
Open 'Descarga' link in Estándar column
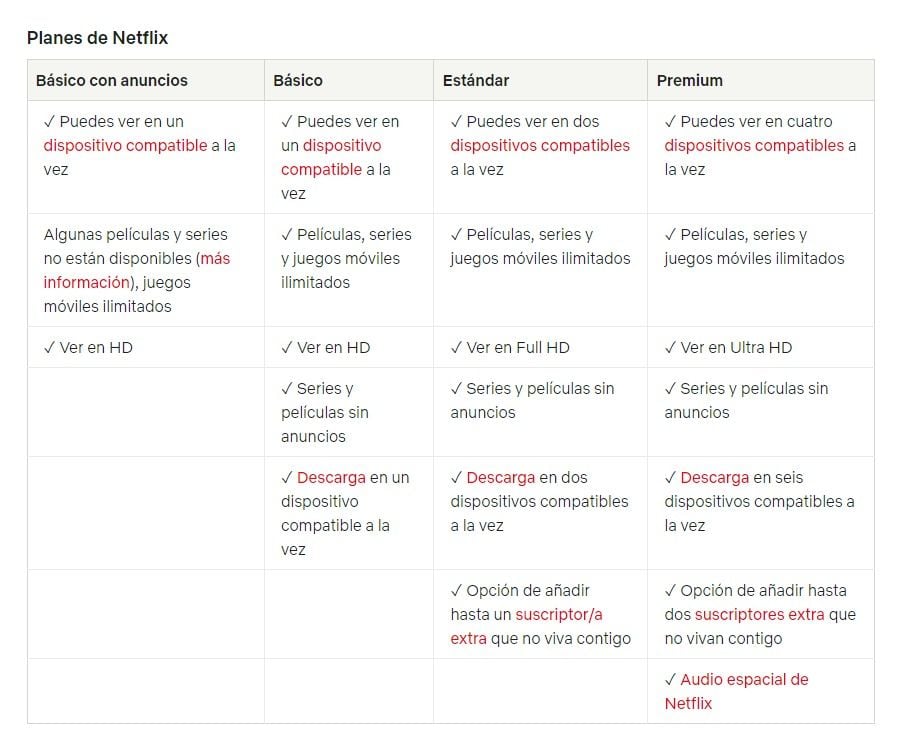[500, 477]
